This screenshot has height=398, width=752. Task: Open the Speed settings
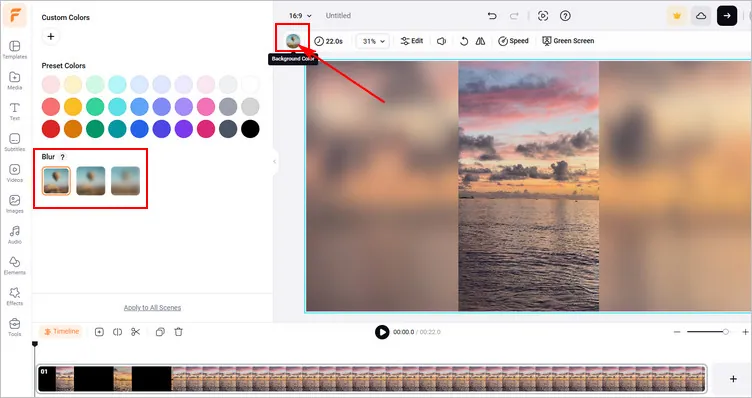point(513,41)
